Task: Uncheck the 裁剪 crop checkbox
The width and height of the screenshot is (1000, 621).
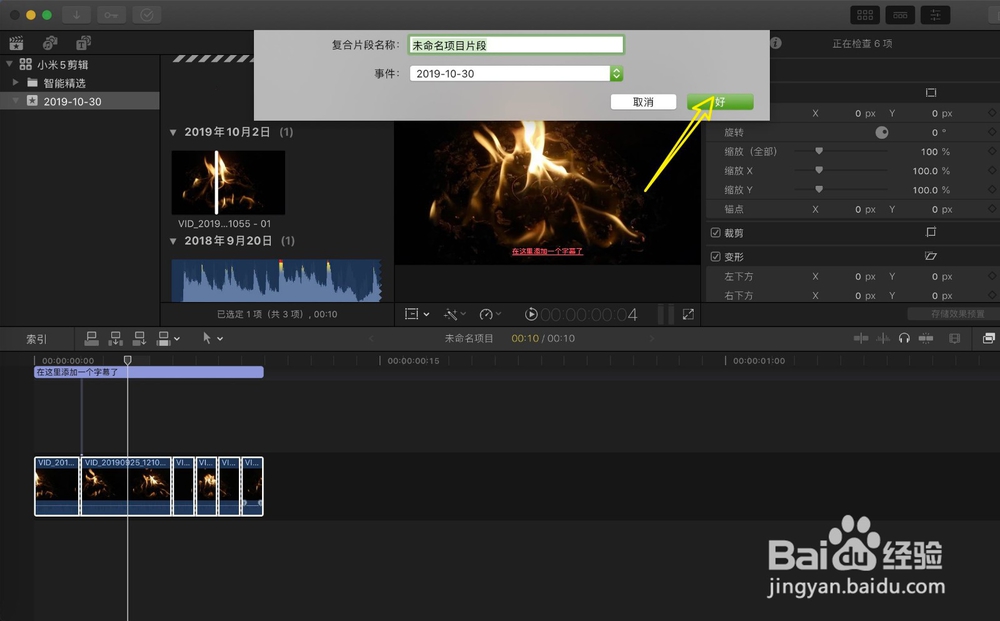Action: click(716, 233)
